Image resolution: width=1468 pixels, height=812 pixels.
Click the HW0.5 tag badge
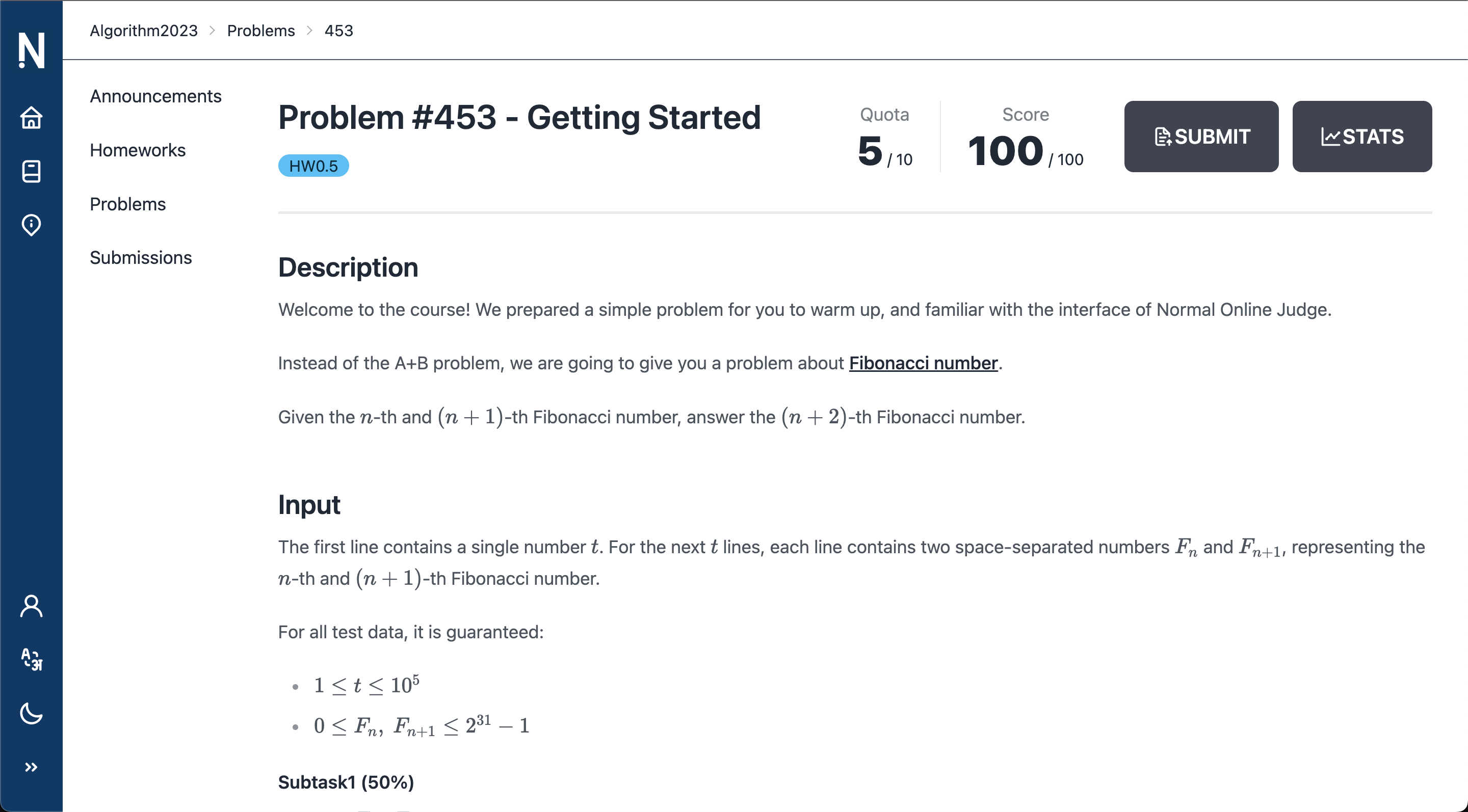coord(313,166)
